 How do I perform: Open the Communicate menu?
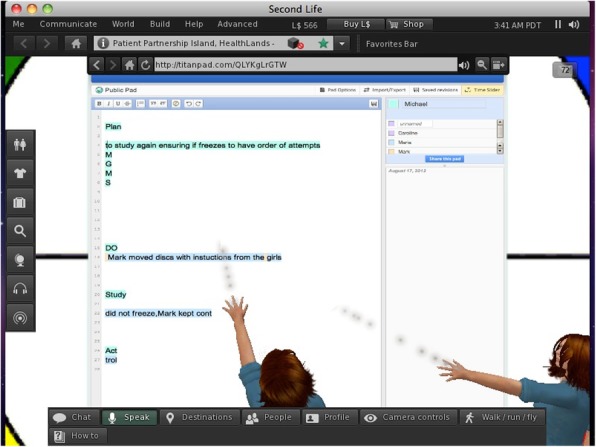click(x=68, y=24)
